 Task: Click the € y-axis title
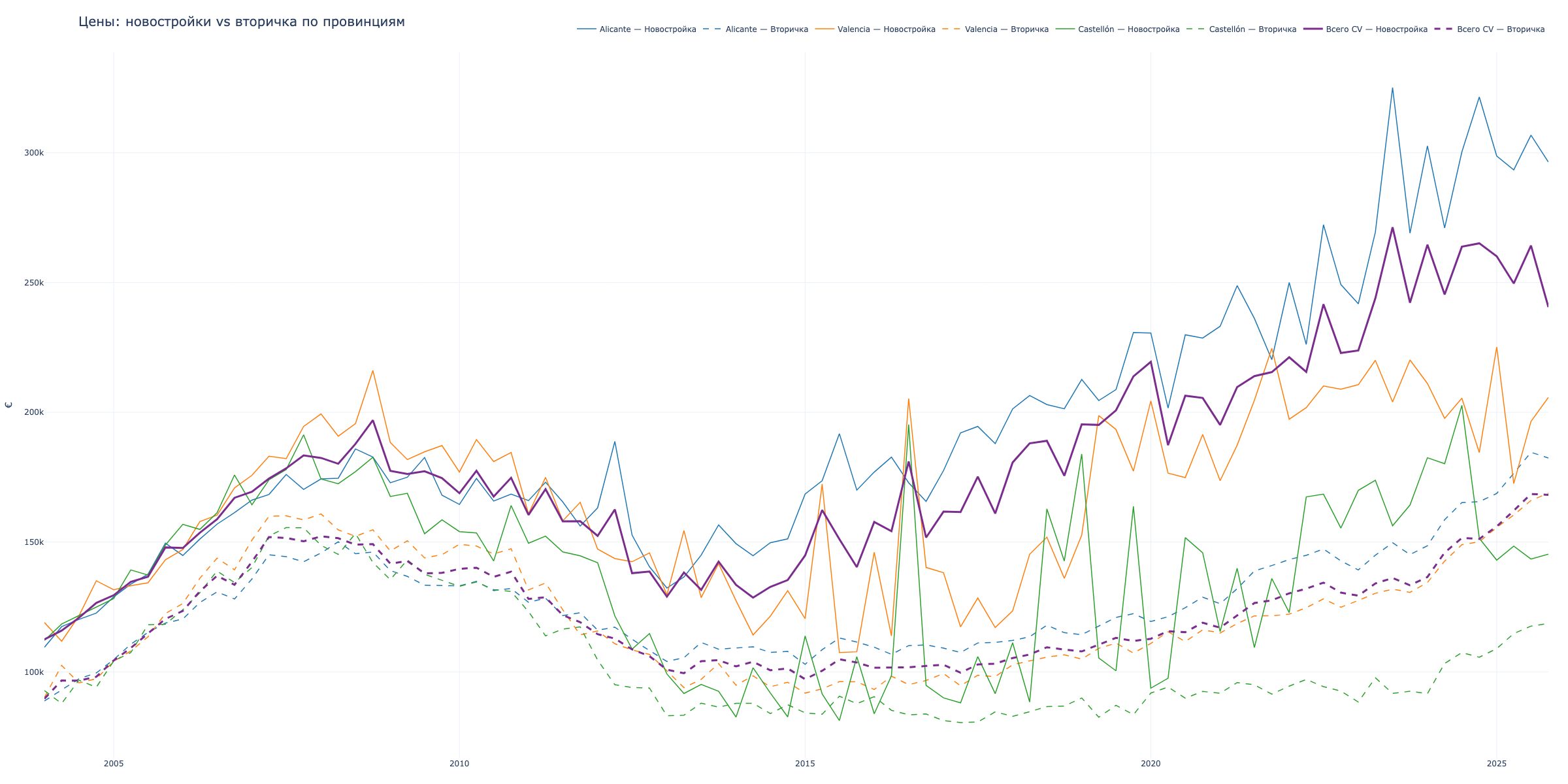[x=8, y=405]
